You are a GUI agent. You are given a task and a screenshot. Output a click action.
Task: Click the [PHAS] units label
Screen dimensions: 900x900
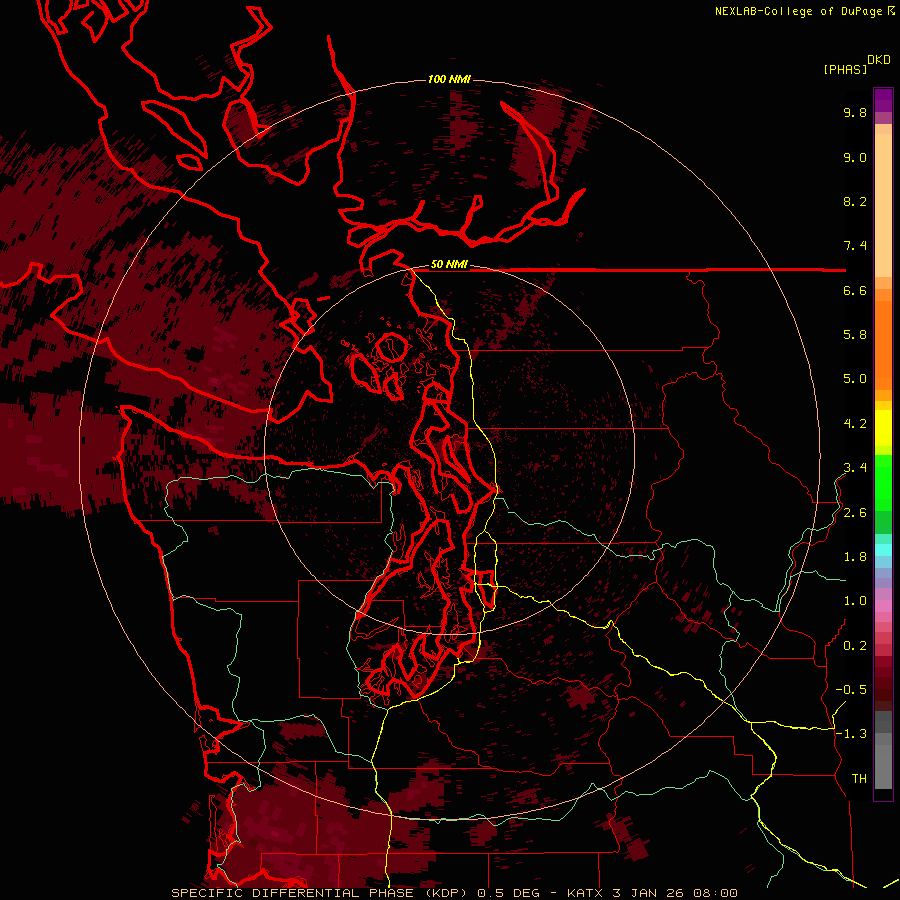pyautogui.click(x=845, y=70)
